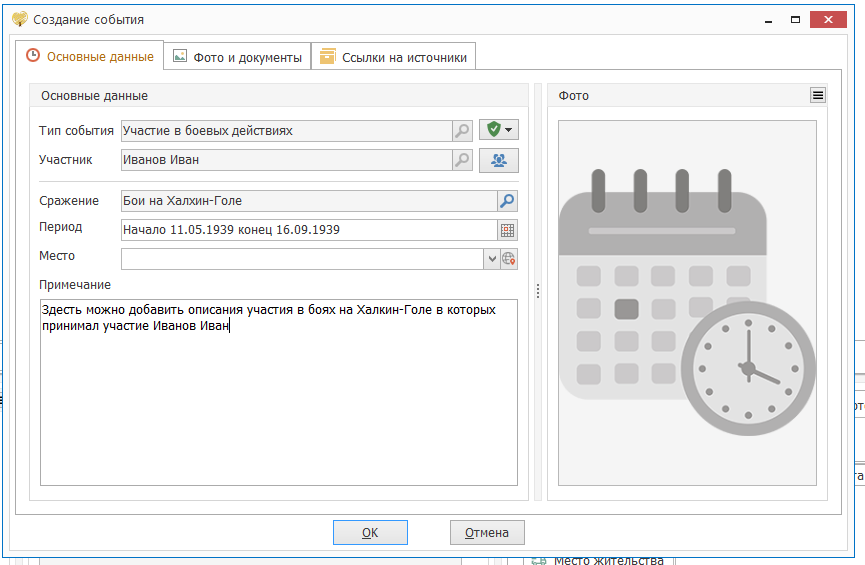Click the search icon in Участник field
Image resolution: width=865 pixels, height=565 pixels.
click(x=462, y=160)
